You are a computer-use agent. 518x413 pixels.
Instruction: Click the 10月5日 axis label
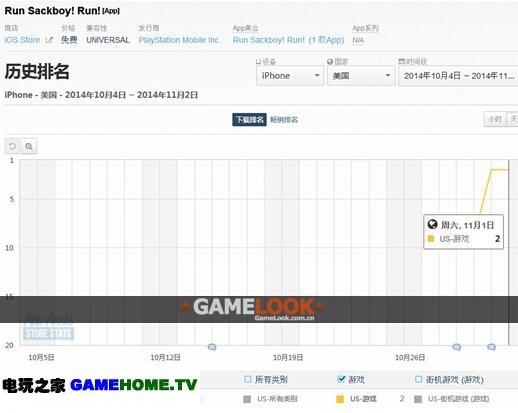41,358
